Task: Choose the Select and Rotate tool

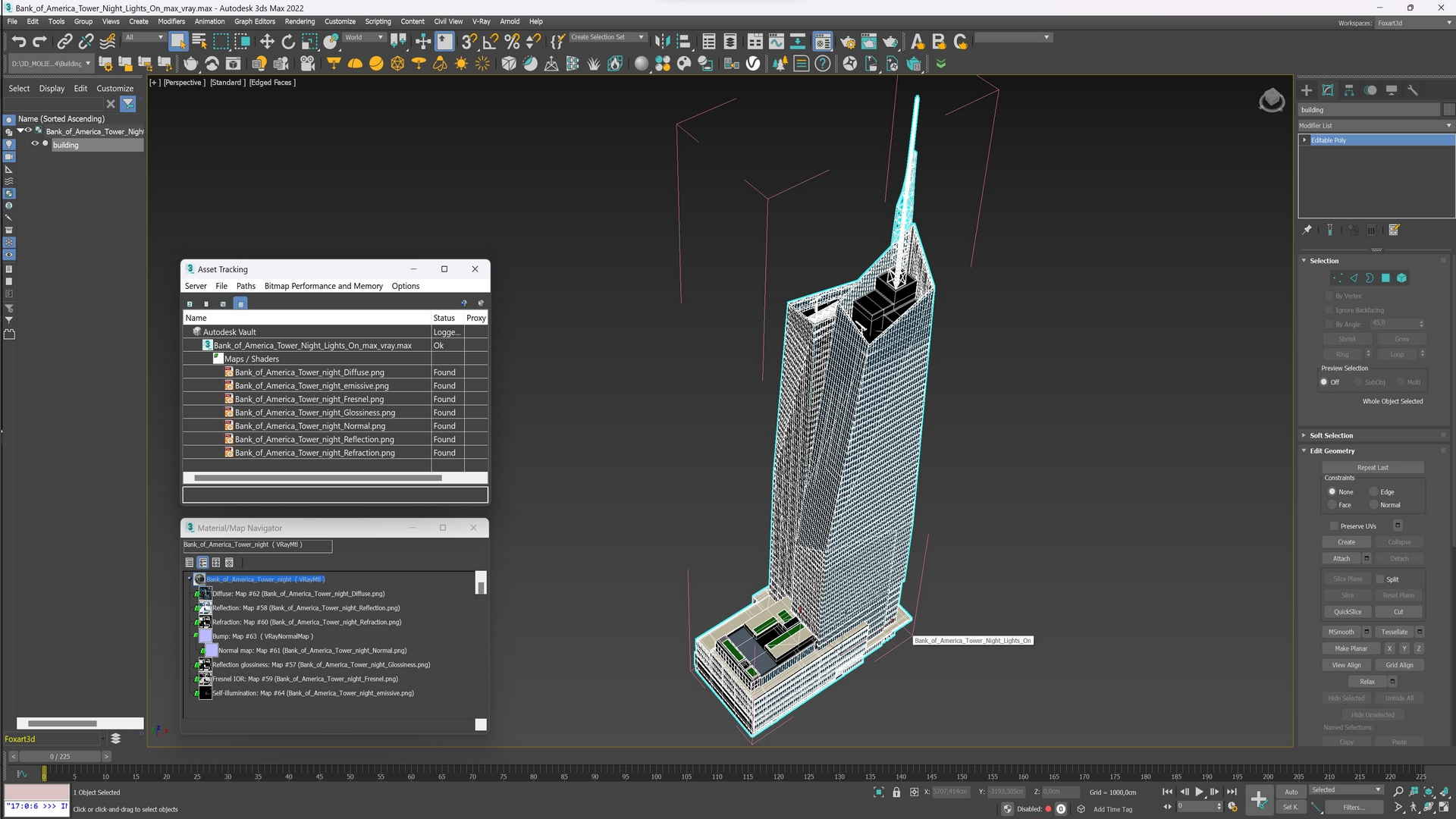Action: (288, 41)
